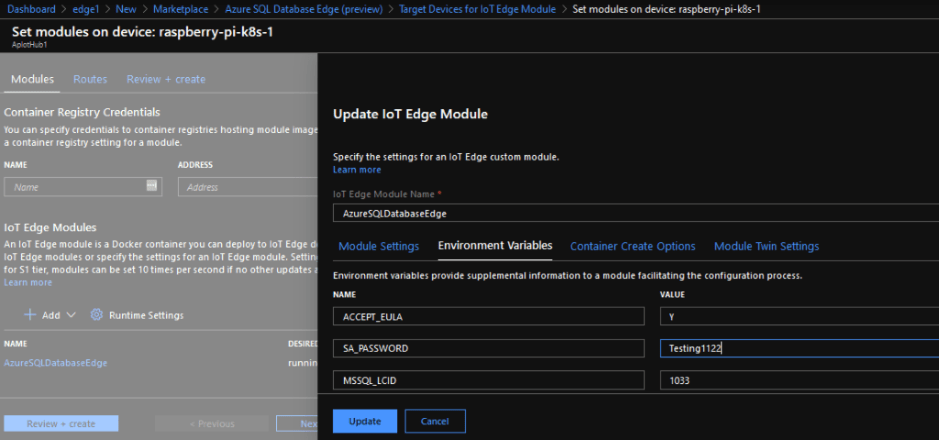Viewport: 939px width, 440px height.
Task: Click the SA_PASSWORD value field
Action: 798,348
